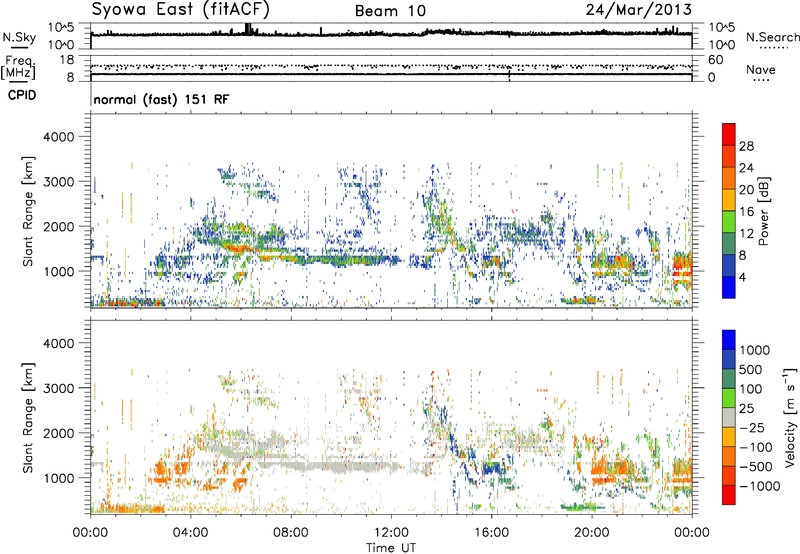This screenshot has height=554, width=800.
Task: Click the "3000" tick on power panel axis
Action: click(x=59, y=182)
